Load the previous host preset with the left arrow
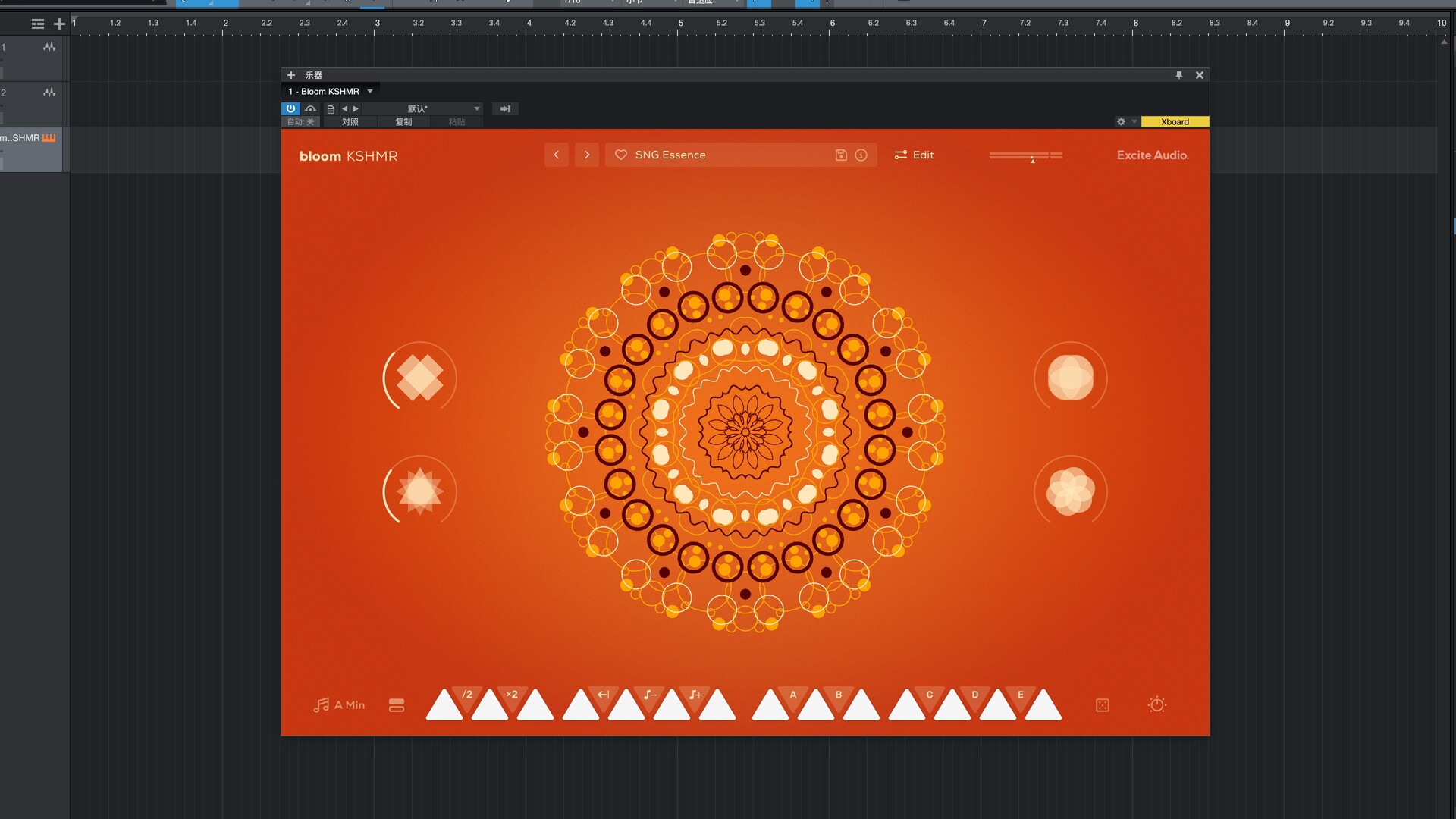The image size is (1456, 819). tap(344, 108)
